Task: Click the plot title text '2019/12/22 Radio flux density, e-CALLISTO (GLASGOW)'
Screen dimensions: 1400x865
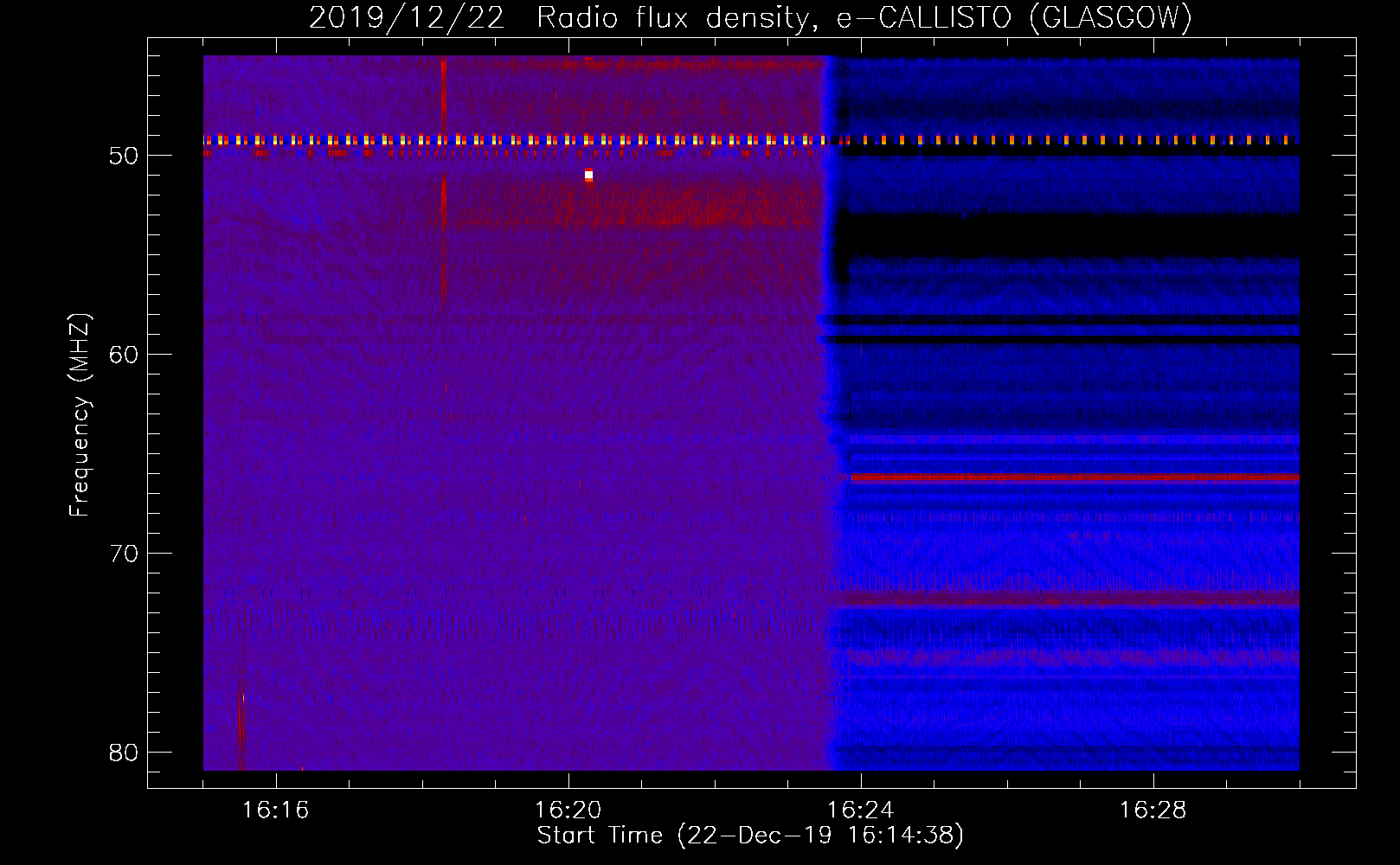Action: pyautogui.click(x=750, y=18)
